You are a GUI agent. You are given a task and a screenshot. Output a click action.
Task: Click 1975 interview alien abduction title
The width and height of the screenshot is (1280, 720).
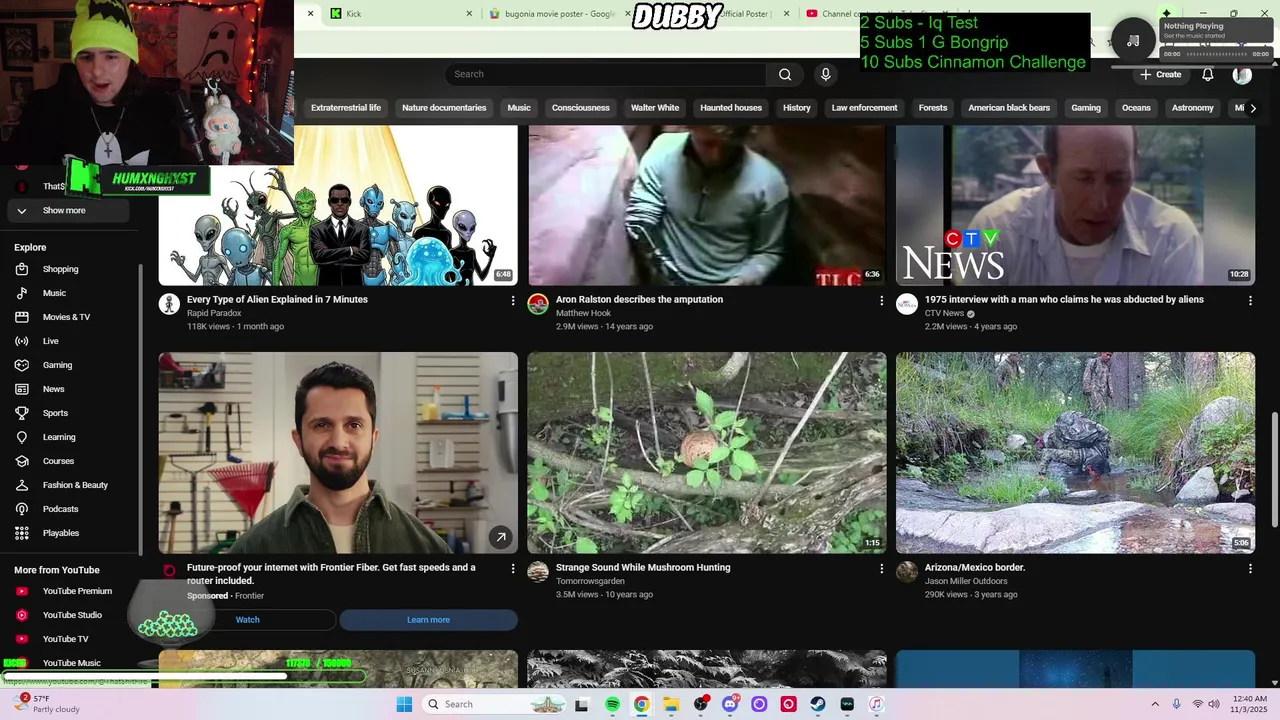(1064, 300)
